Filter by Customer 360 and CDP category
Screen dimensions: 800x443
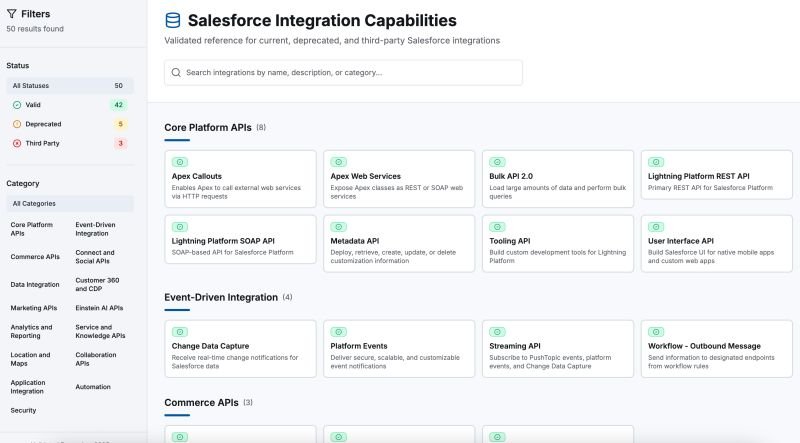coord(97,284)
